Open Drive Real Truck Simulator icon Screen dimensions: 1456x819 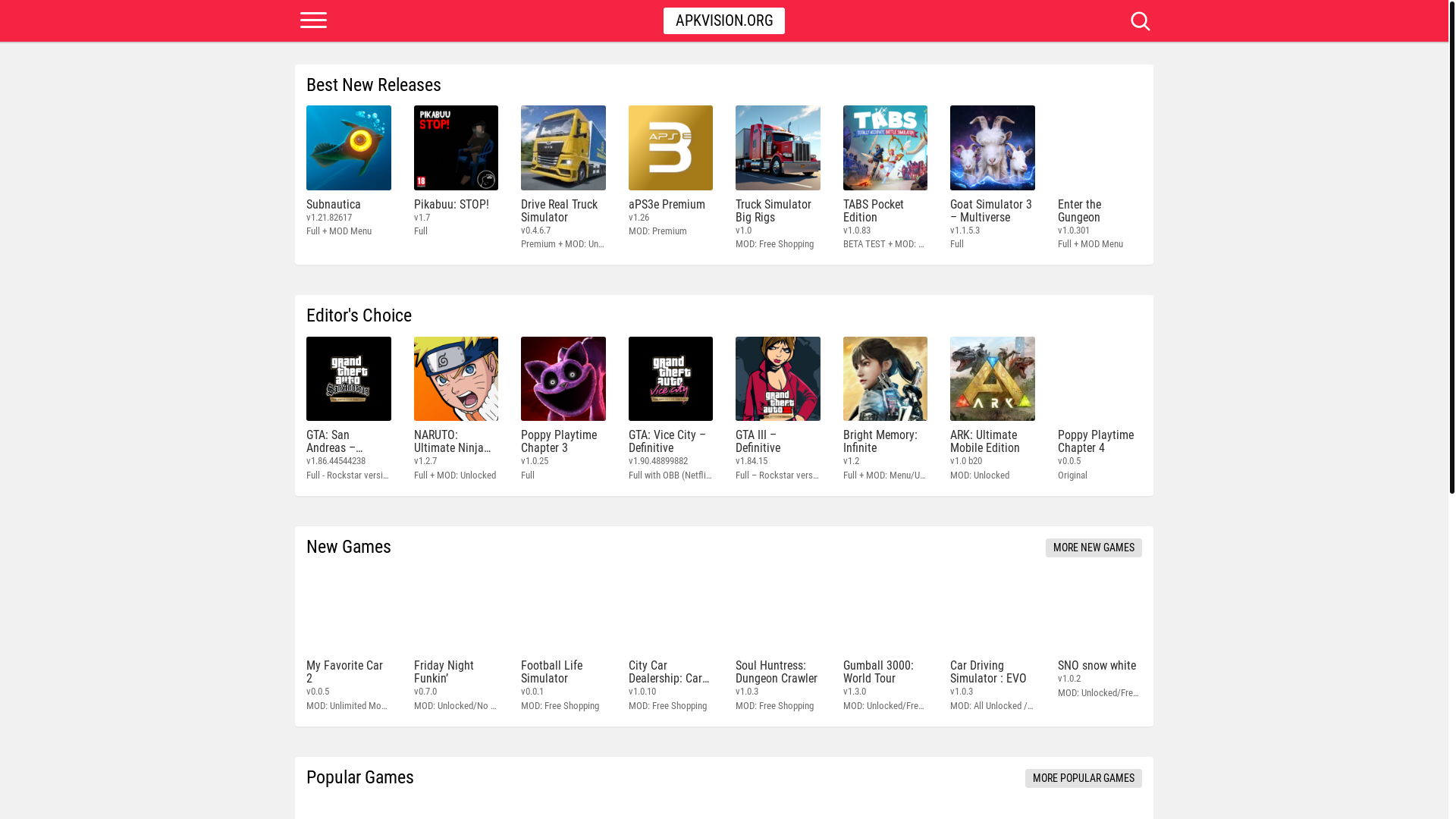point(563,148)
